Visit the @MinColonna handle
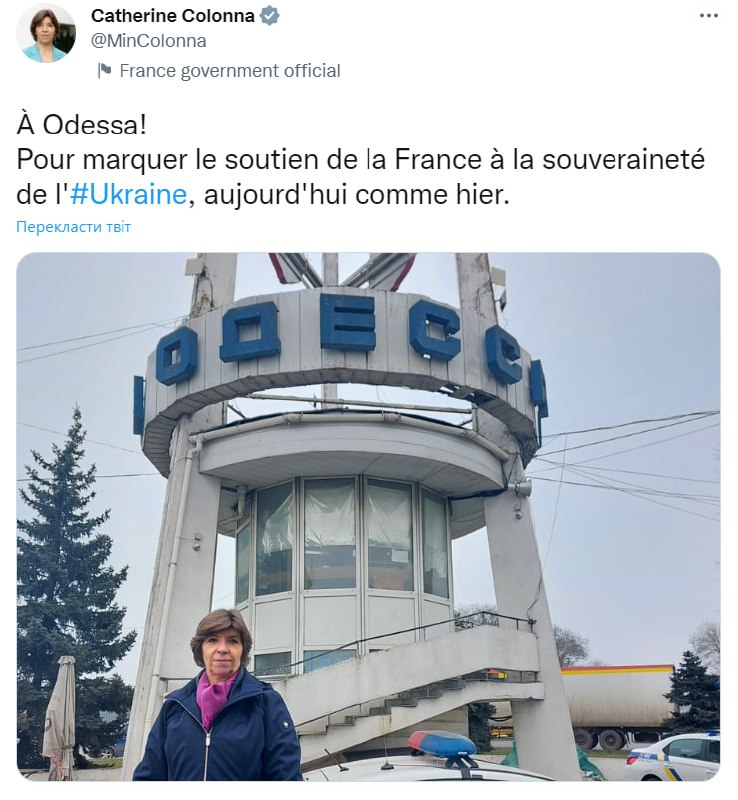 coord(149,41)
